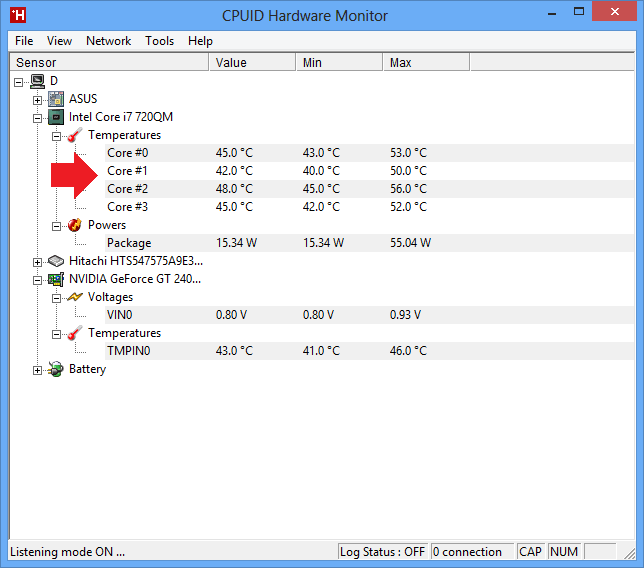Maximize the Hardware Monitor window
644x568 pixels.
click(579, 12)
